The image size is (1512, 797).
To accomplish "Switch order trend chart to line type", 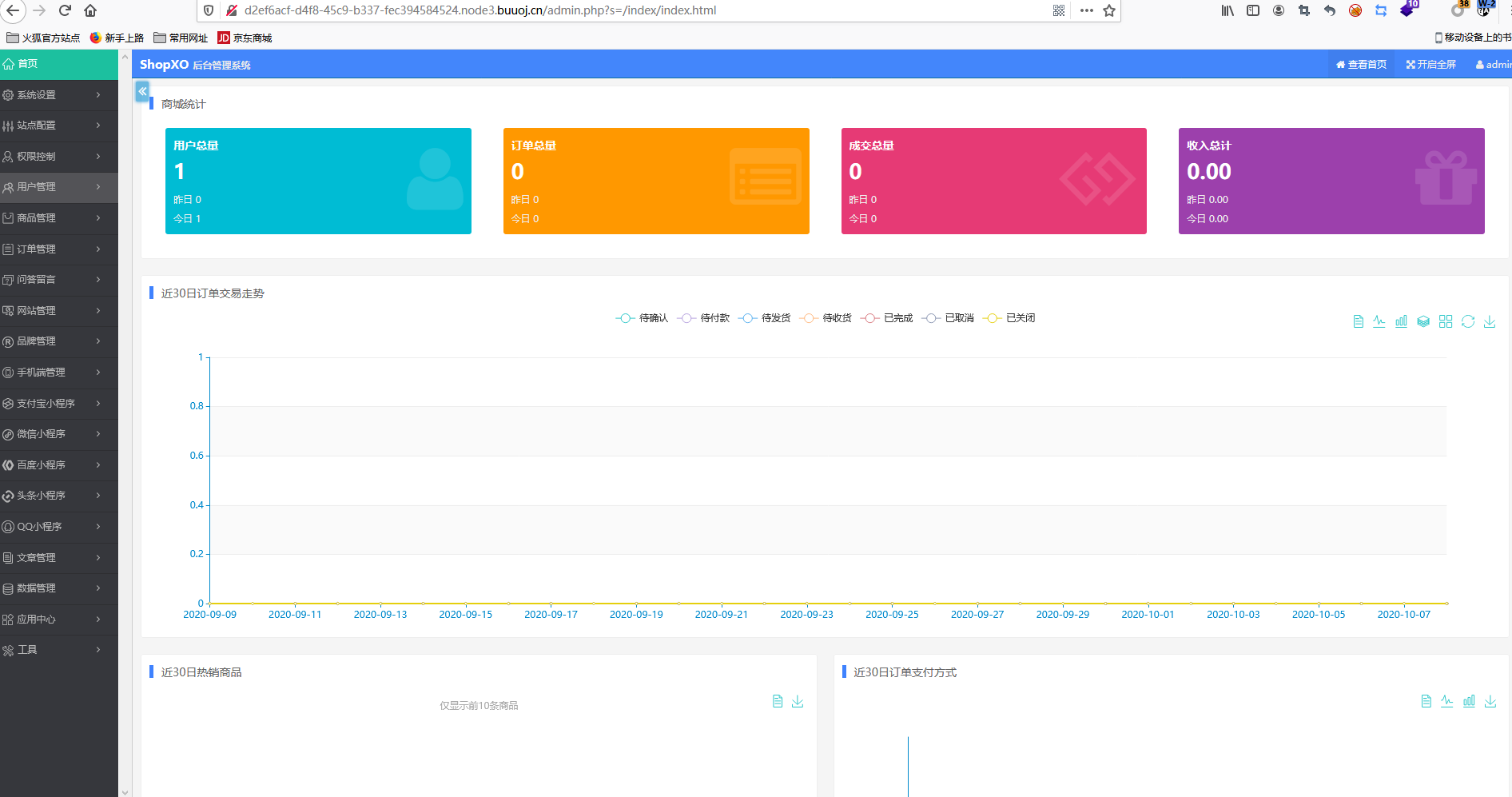I will click(x=1379, y=321).
